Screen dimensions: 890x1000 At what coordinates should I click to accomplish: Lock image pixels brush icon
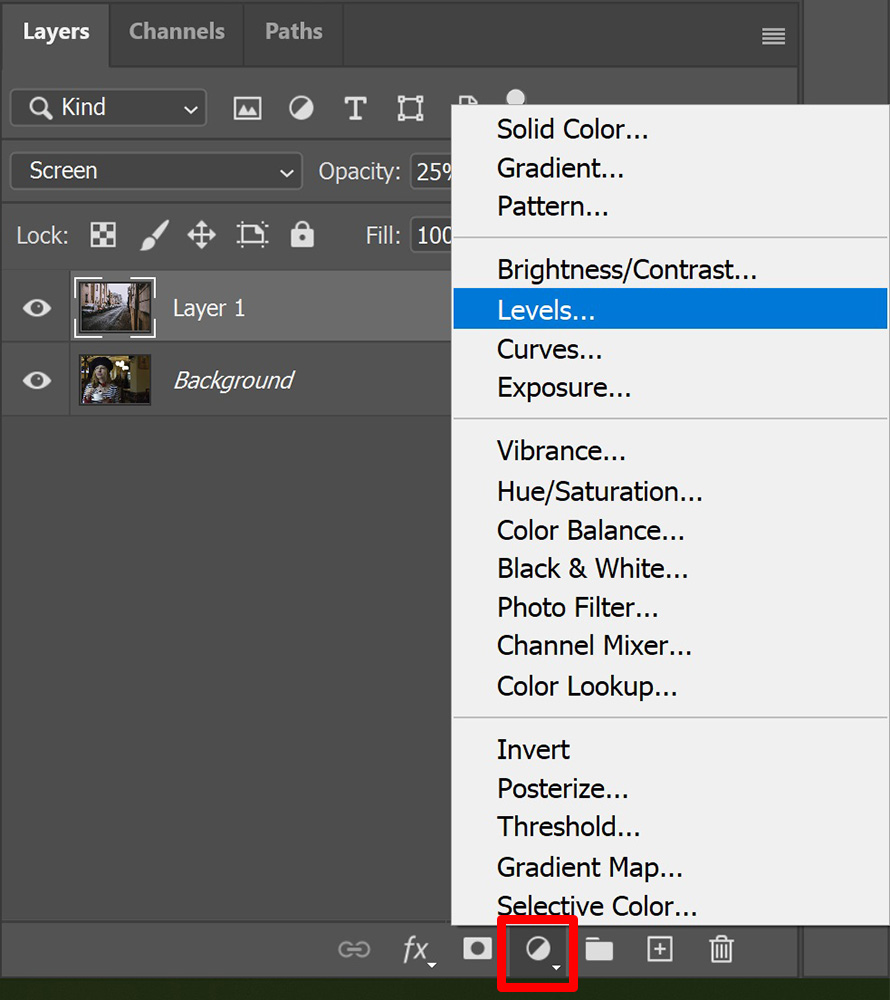tap(154, 235)
